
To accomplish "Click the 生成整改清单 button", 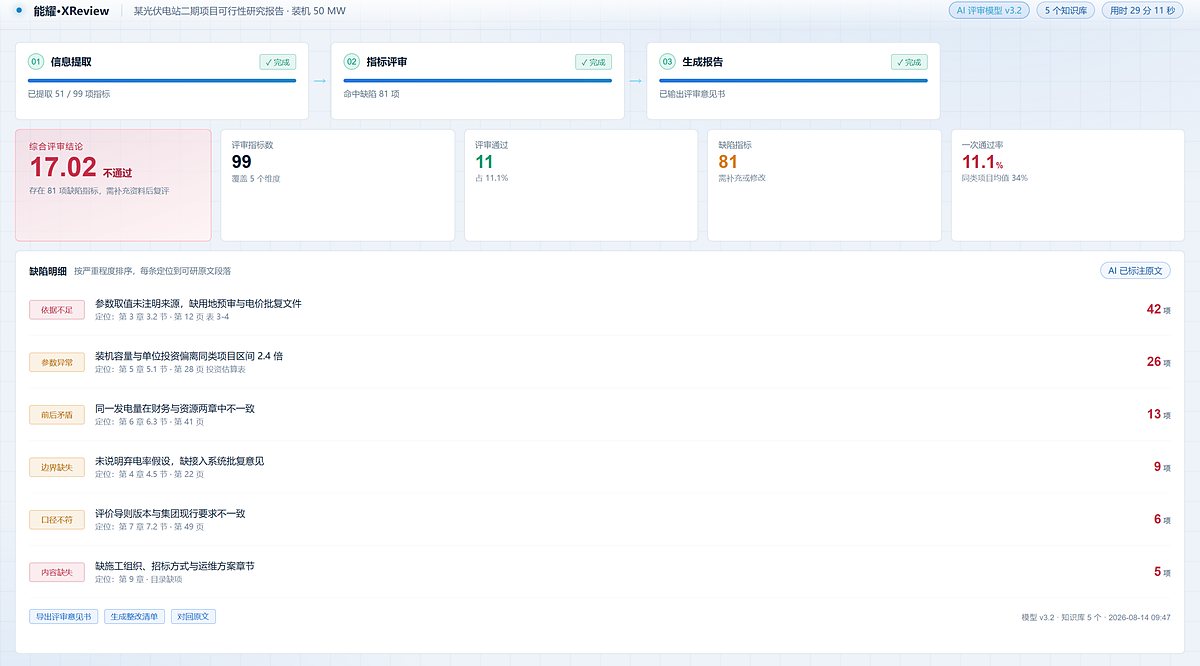I will pos(134,617).
